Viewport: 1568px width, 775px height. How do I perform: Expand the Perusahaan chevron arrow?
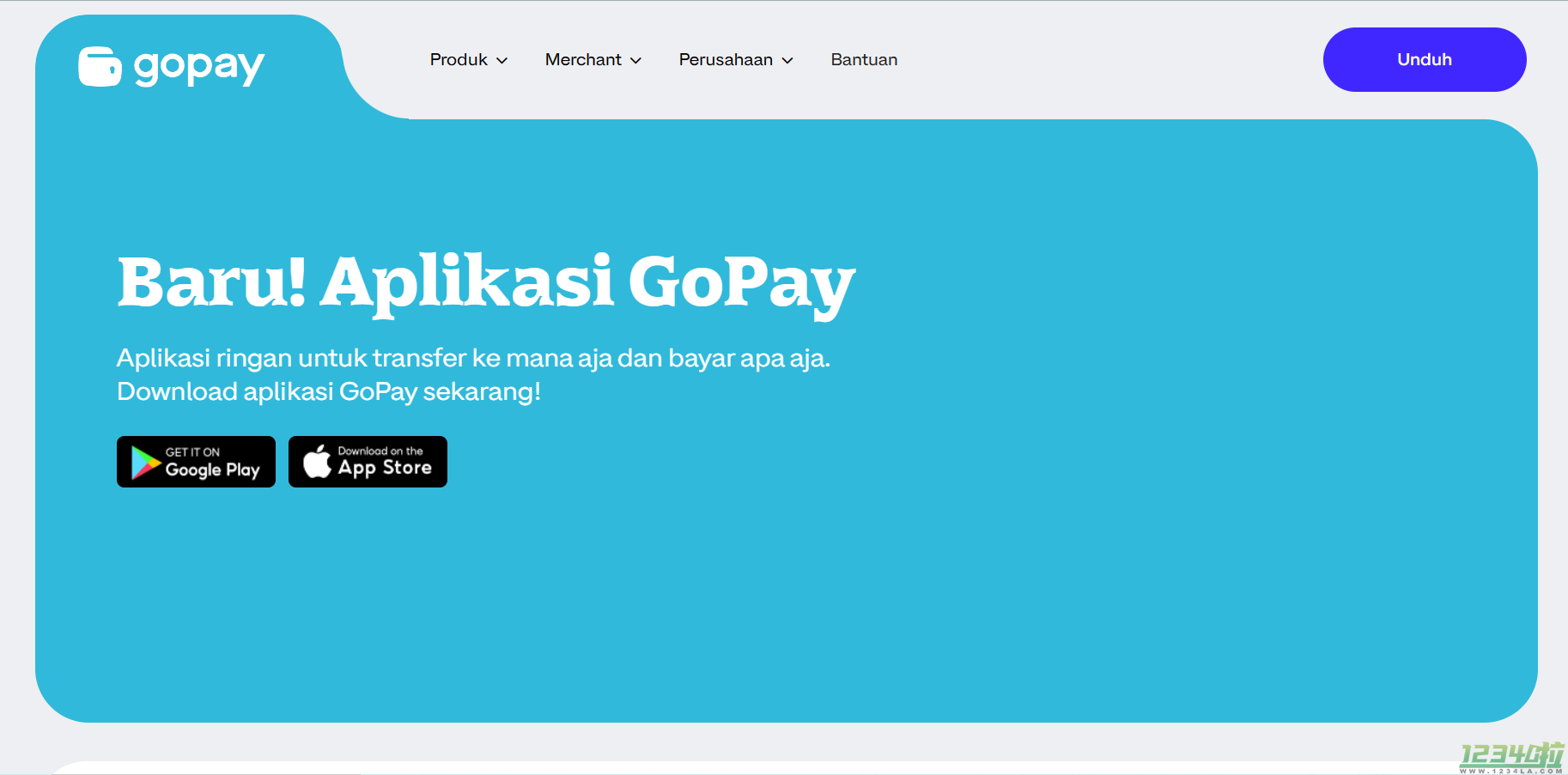click(x=787, y=60)
